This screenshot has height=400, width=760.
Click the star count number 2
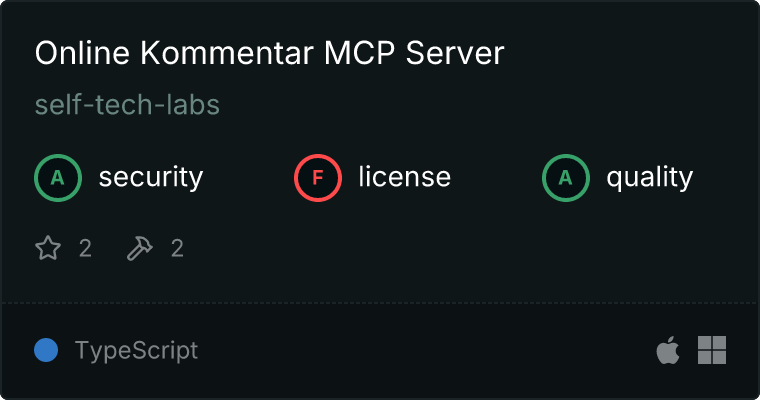coord(85,248)
